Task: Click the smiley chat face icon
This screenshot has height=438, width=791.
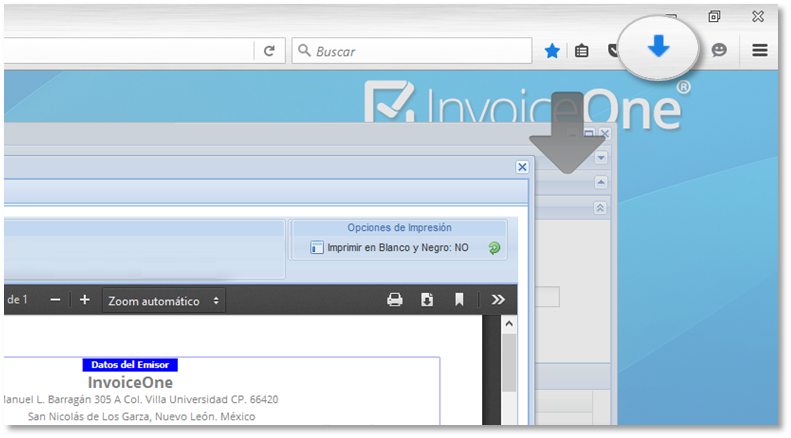Action: (x=719, y=50)
